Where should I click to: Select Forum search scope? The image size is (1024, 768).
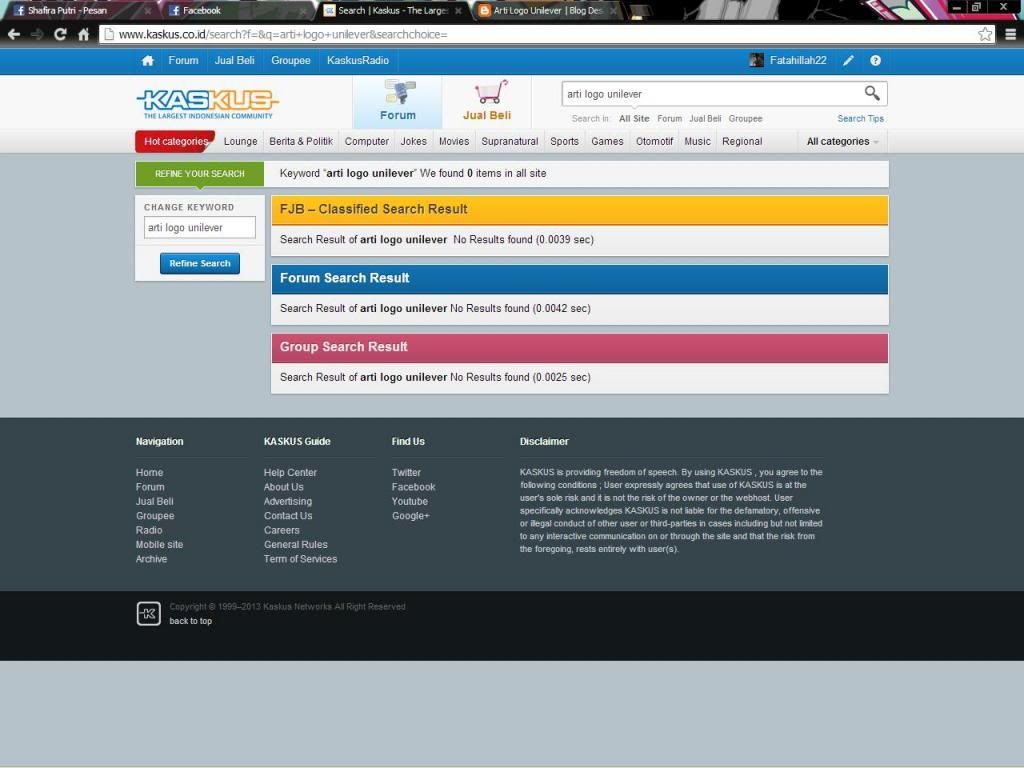click(x=669, y=119)
